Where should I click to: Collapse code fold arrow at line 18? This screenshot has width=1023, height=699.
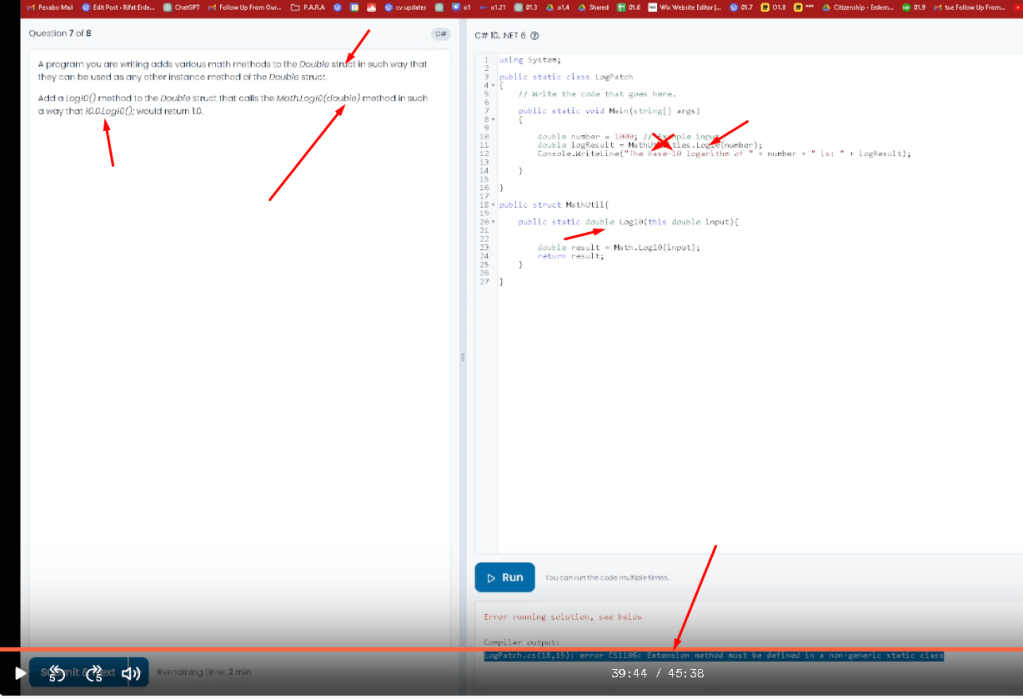[493, 205]
